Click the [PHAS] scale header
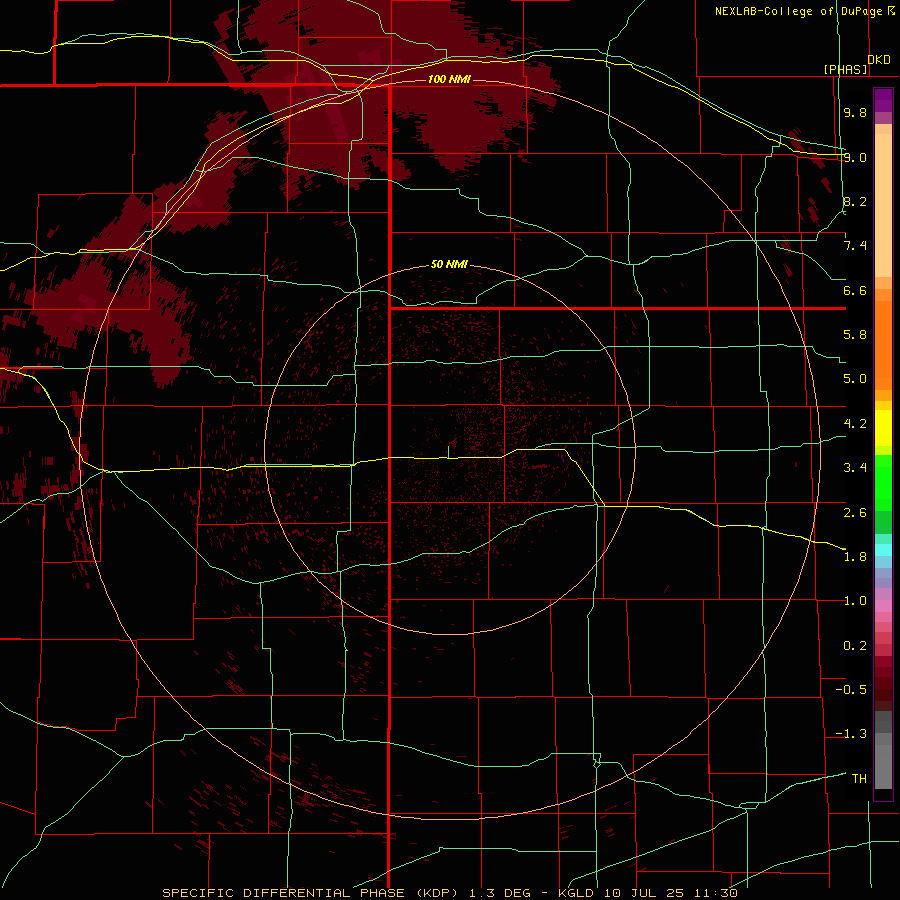The height and width of the screenshot is (900, 900). (x=845, y=69)
